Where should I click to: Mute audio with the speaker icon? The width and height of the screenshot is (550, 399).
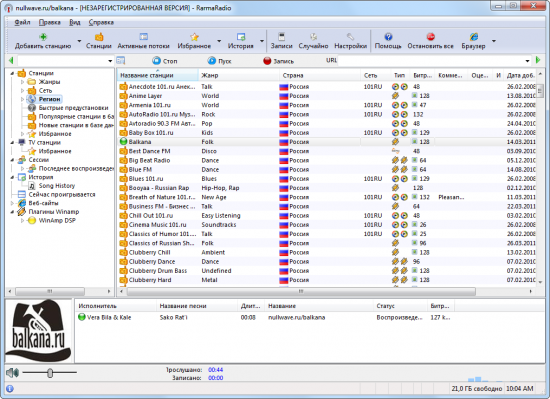pyautogui.click(x=13, y=373)
